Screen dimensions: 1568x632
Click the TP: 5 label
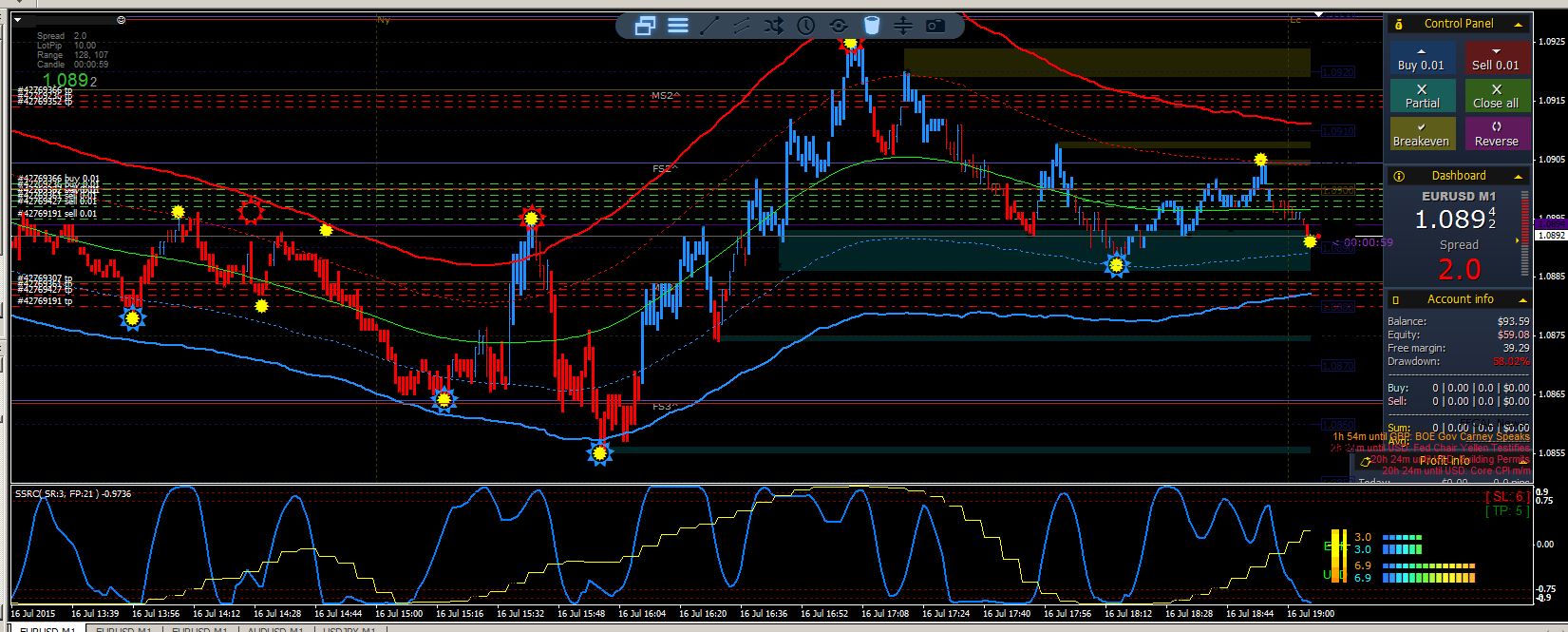[1507, 511]
